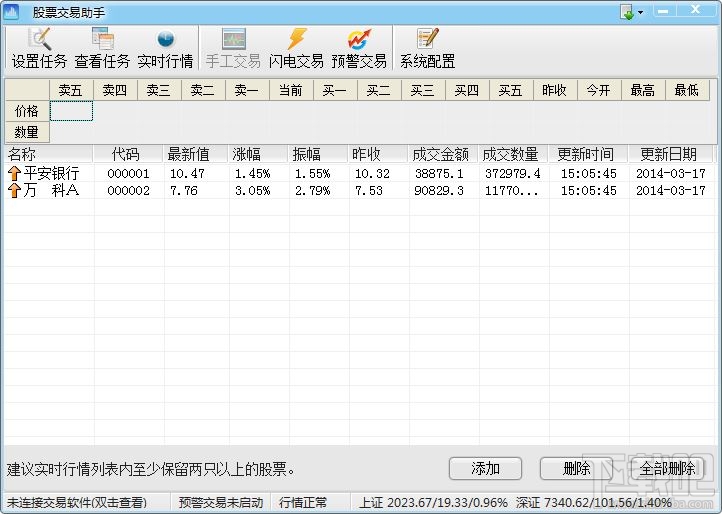This screenshot has height=514, width=722.
Task: Close the 股票交易助手 window
Action: [695, 11]
